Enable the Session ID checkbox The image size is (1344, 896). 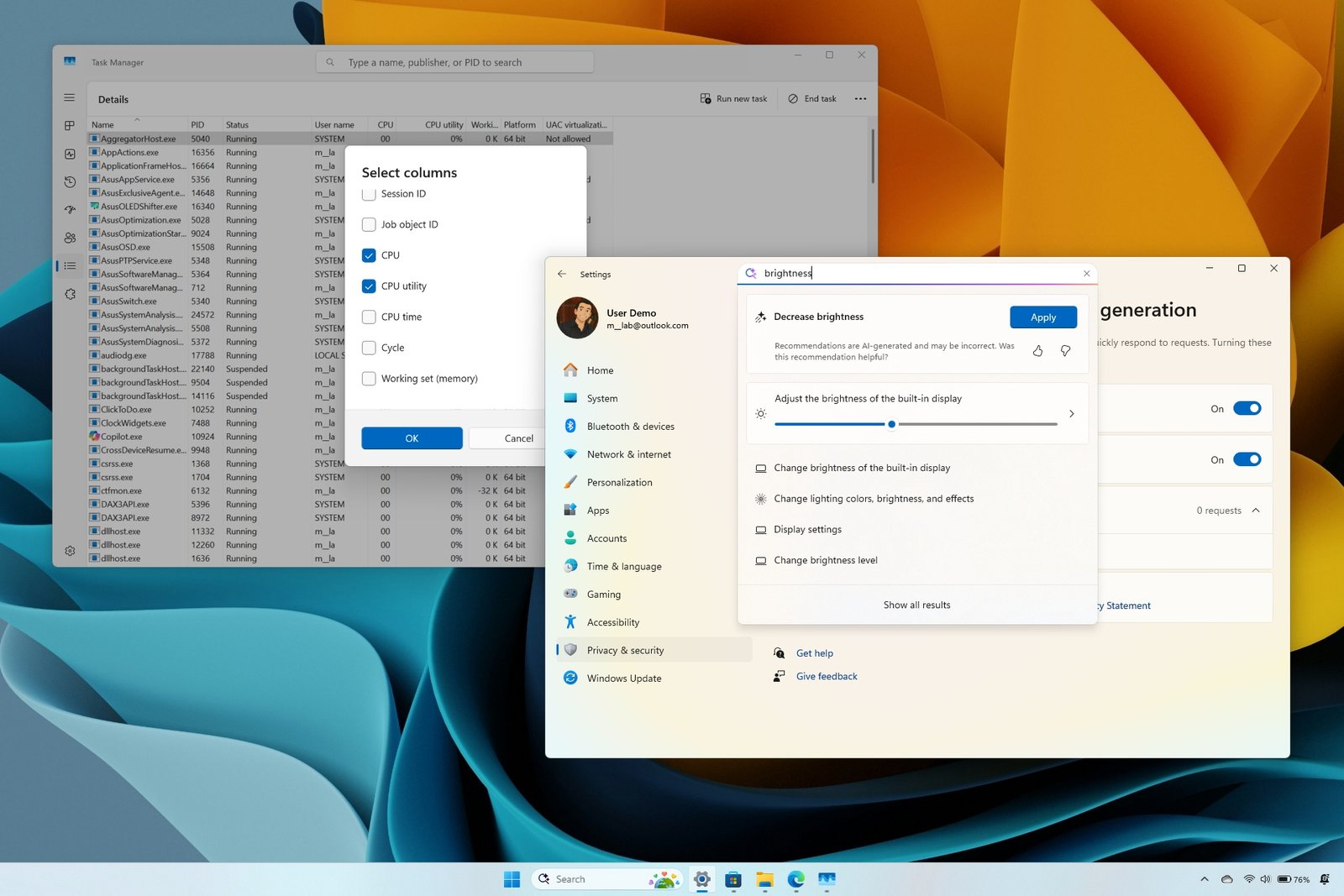(369, 193)
